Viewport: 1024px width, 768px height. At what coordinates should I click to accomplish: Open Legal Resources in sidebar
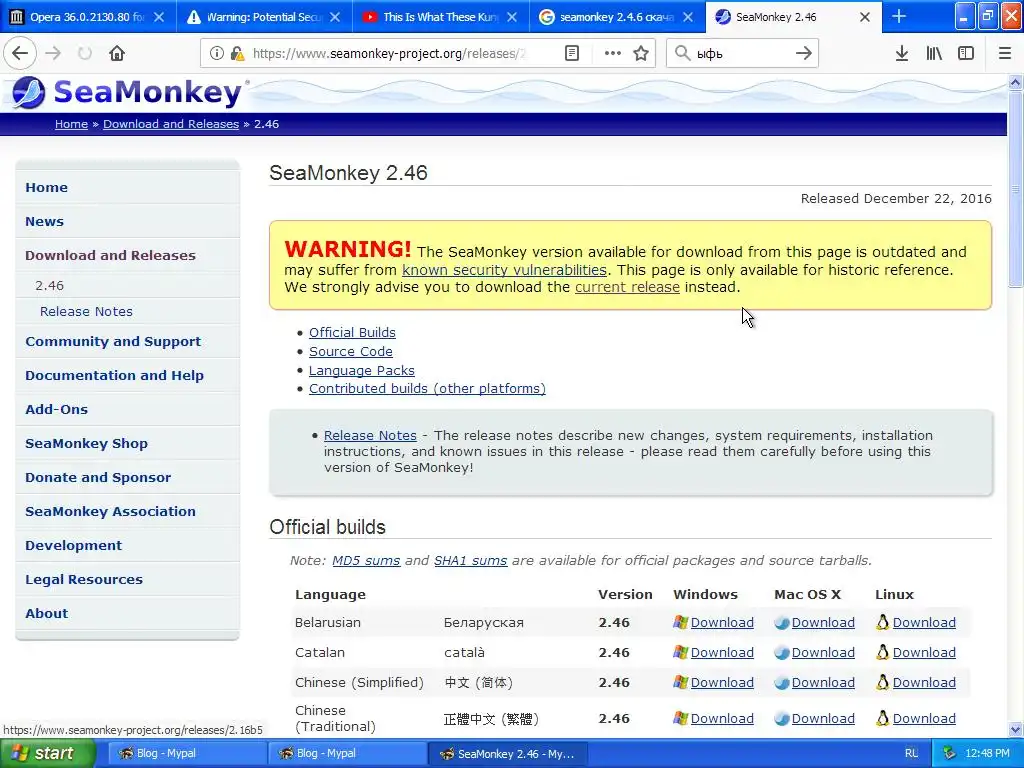(84, 579)
